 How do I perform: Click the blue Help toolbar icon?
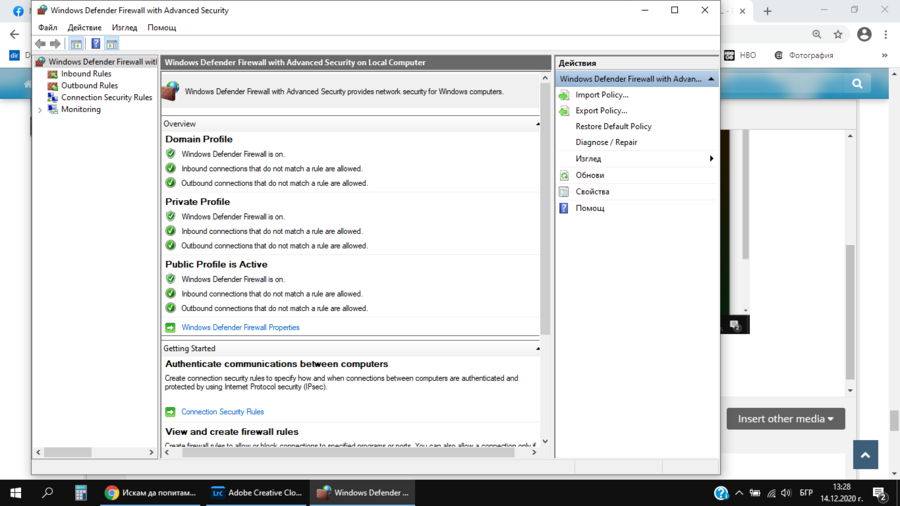click(x=95, y=44)
